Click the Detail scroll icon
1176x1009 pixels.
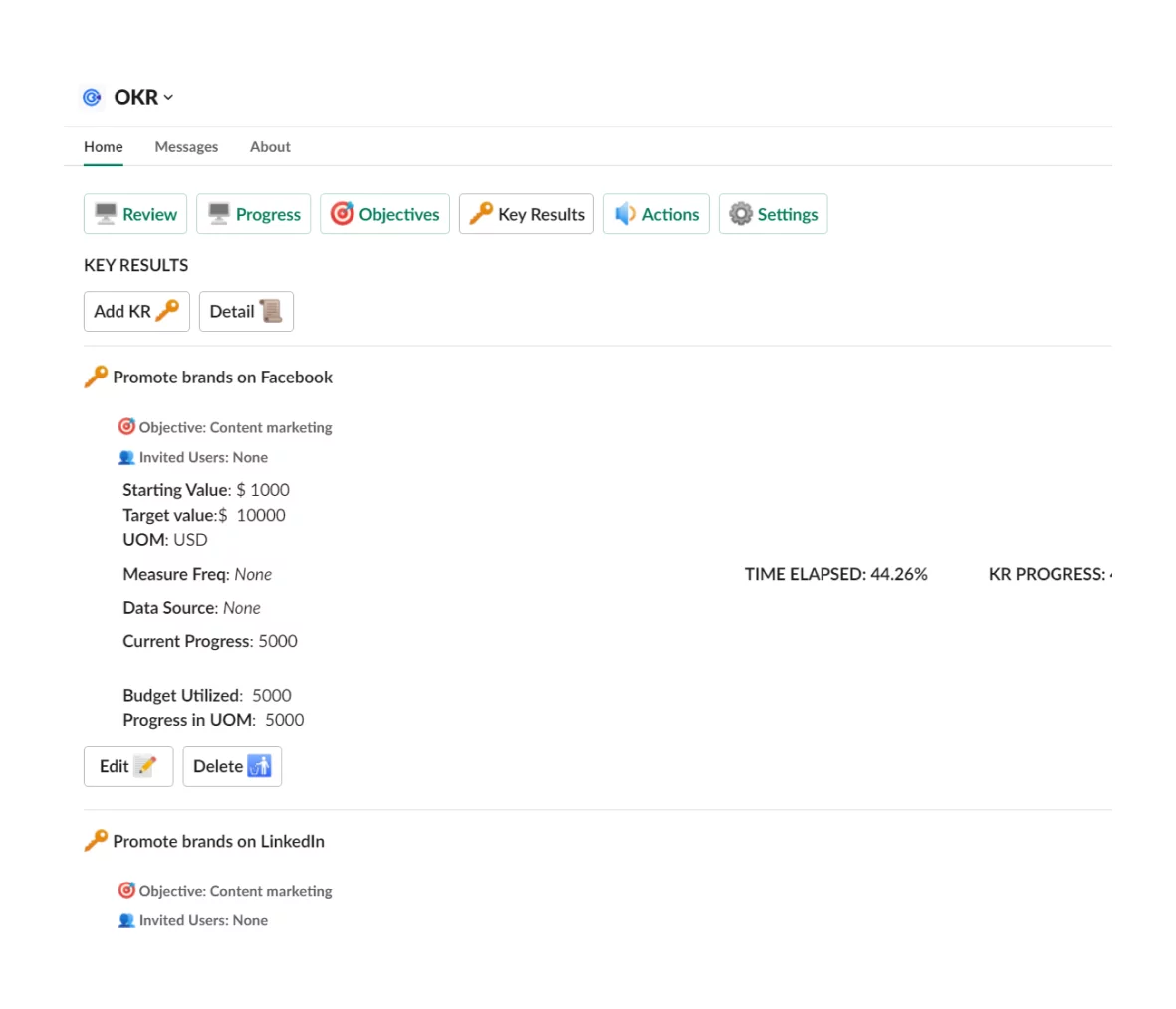tap(271, 311)
